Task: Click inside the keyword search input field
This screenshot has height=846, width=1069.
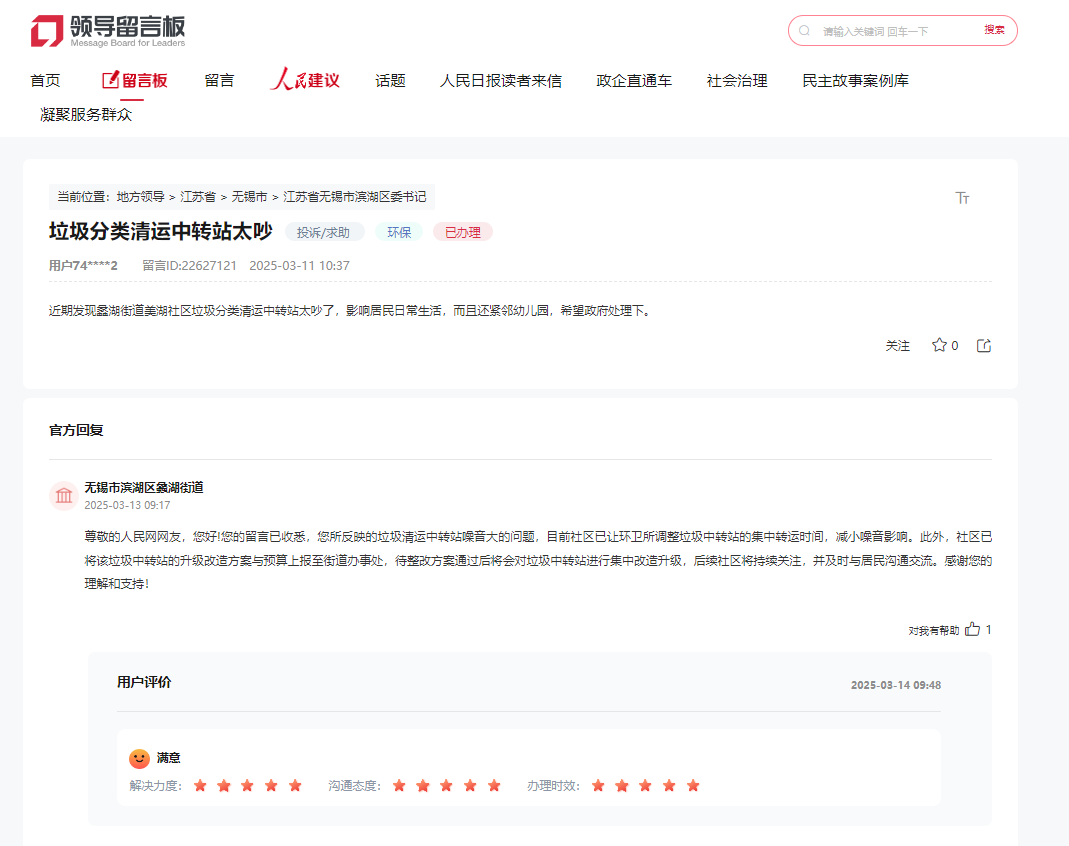Action: [880, 30]
